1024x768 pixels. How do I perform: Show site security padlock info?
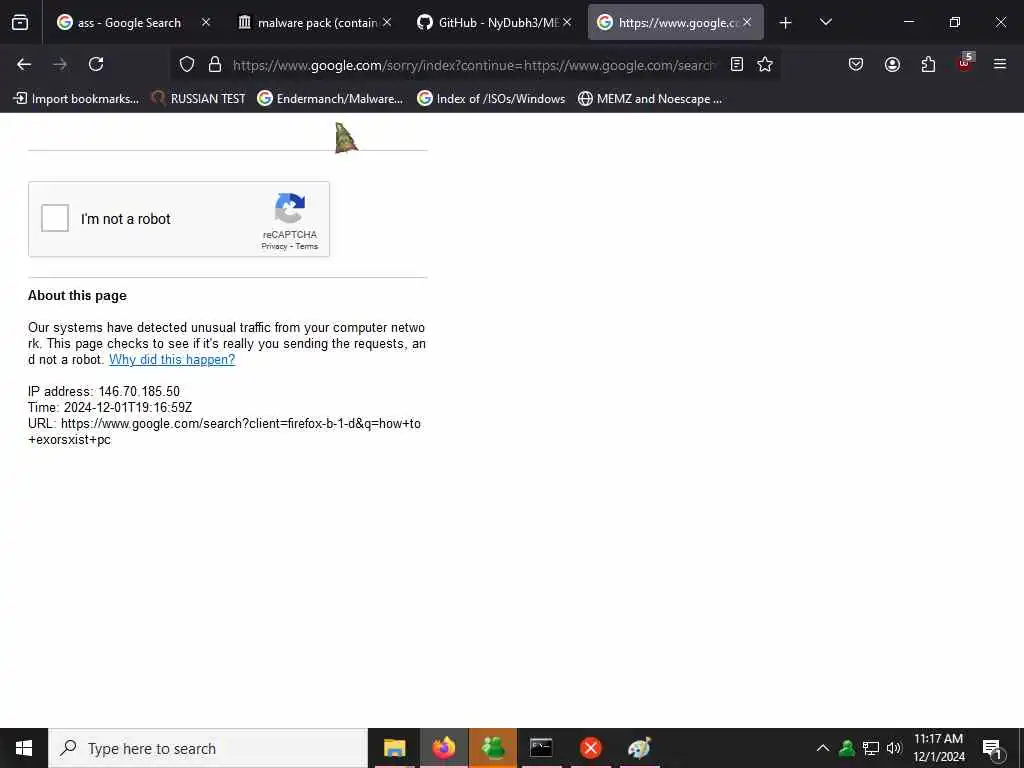(215, 64)
